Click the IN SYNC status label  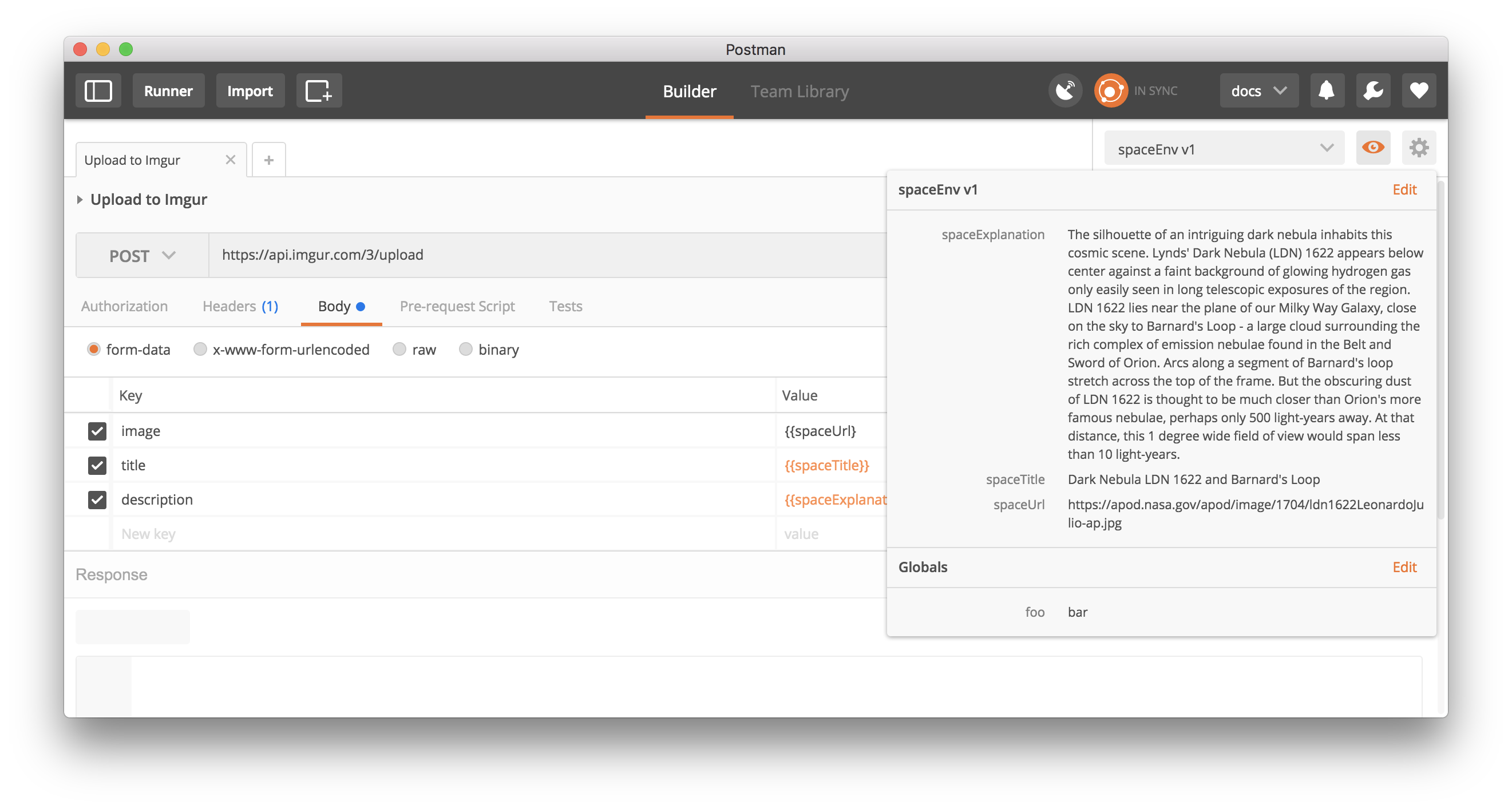coord(1155,91)
